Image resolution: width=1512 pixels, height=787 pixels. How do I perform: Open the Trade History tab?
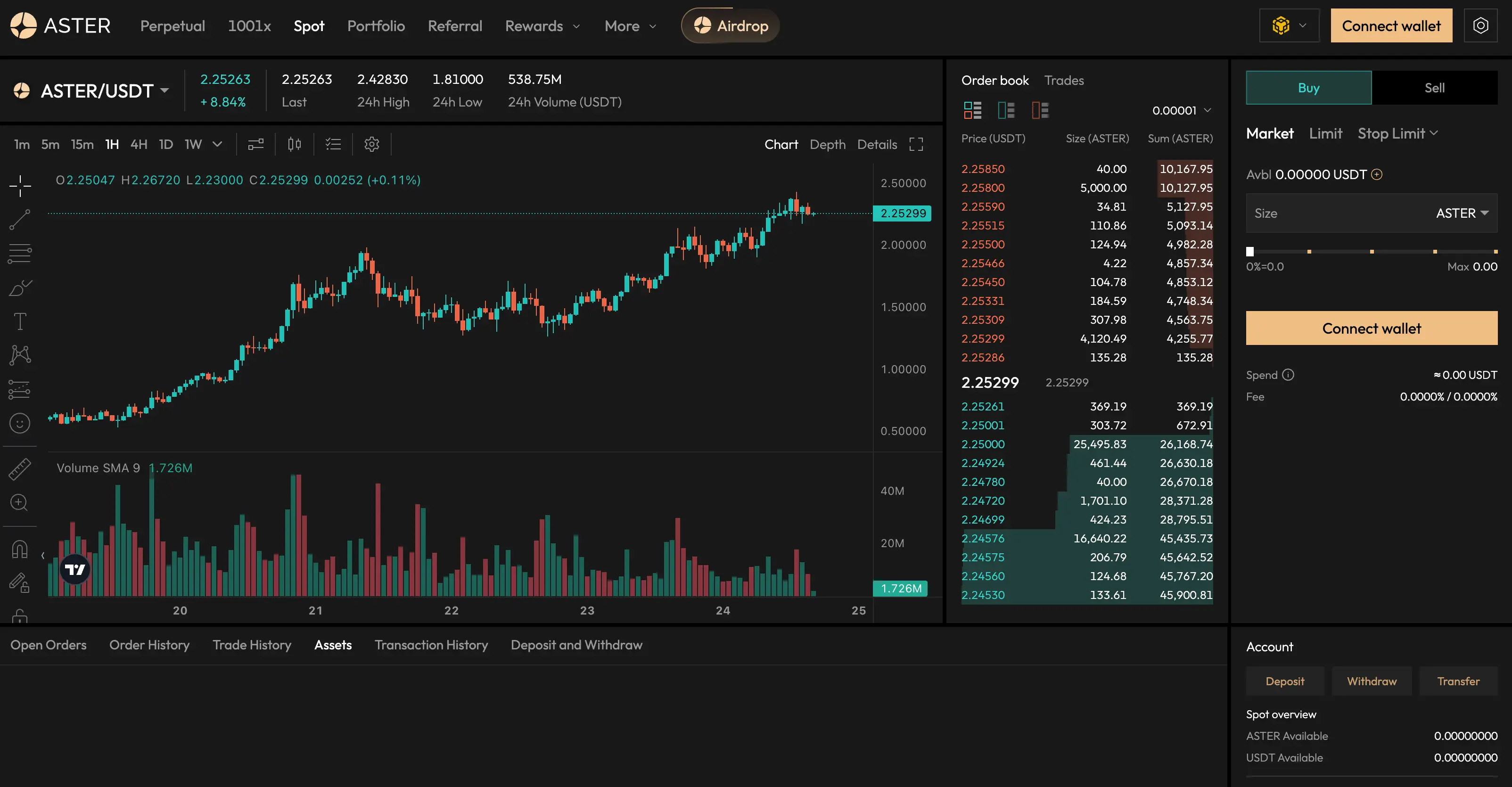tap(252, 645)
